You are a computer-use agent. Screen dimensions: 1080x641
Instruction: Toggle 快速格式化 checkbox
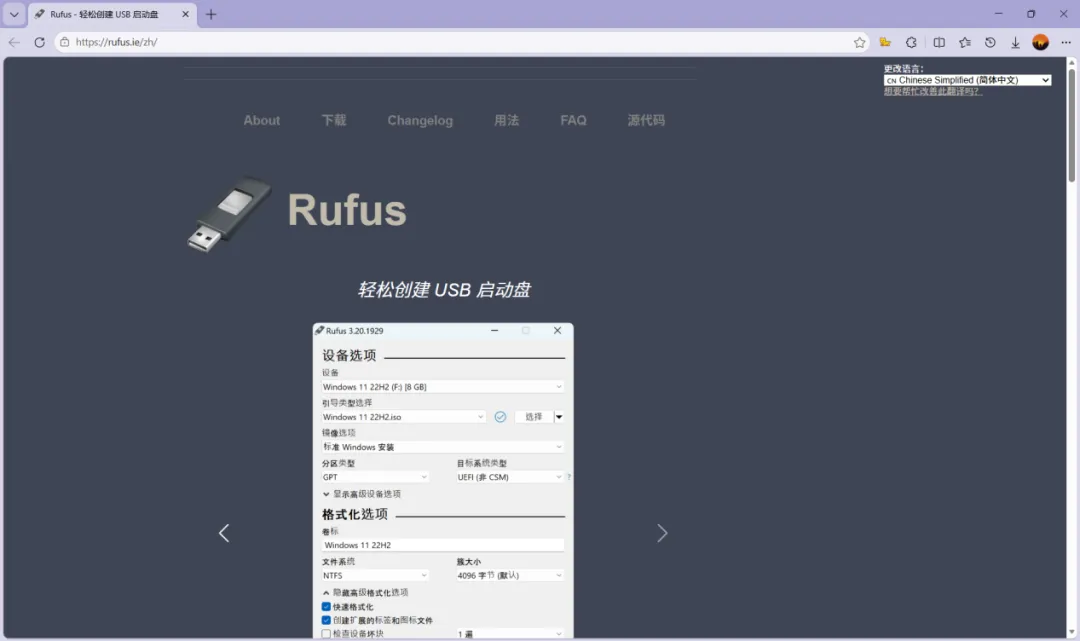coord(326,607)
